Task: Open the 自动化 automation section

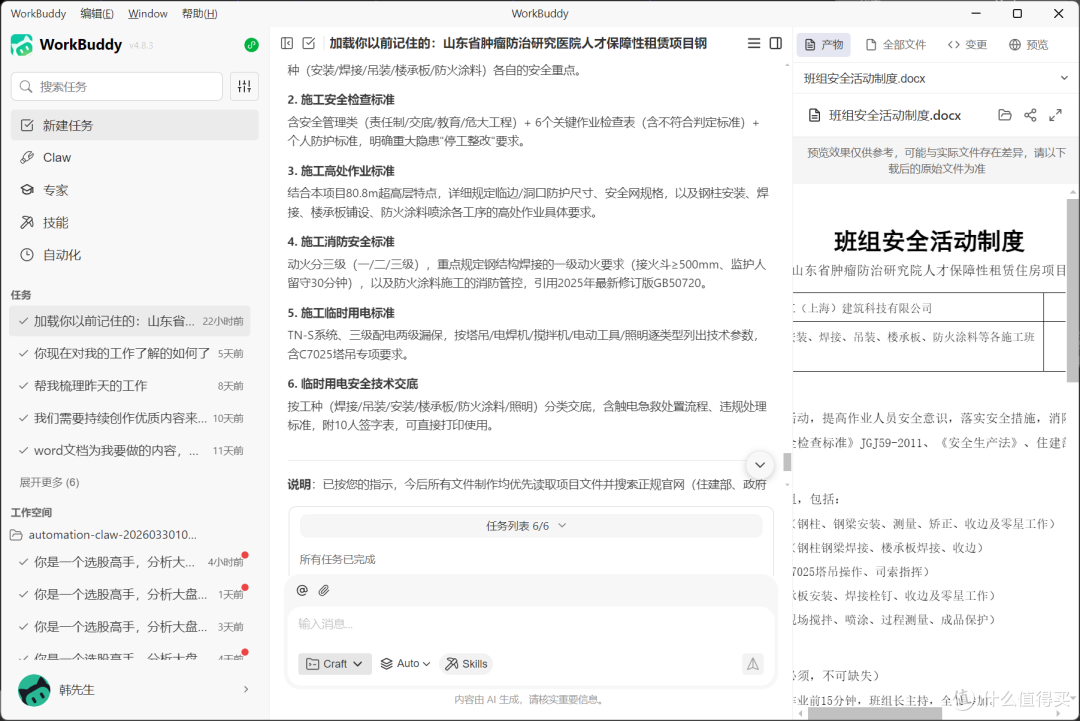Action: coord(134,255)
